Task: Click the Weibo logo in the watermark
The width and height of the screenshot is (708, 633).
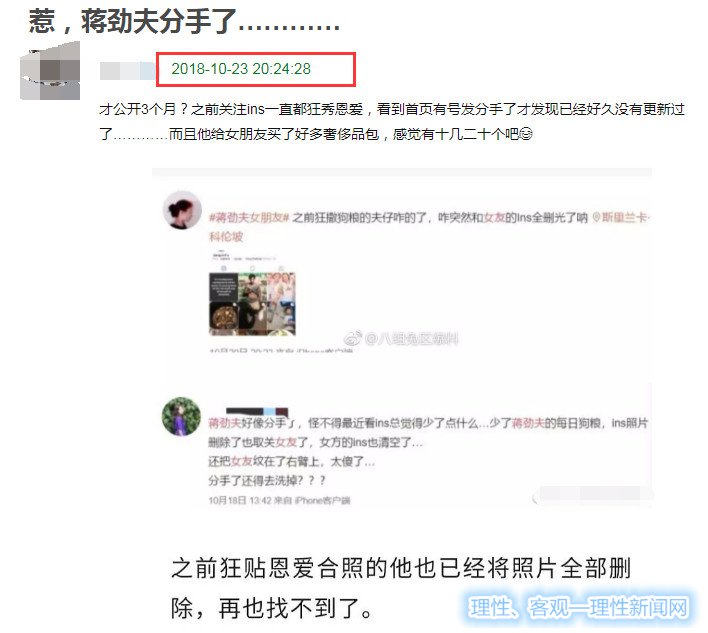Action: (353, 338)
